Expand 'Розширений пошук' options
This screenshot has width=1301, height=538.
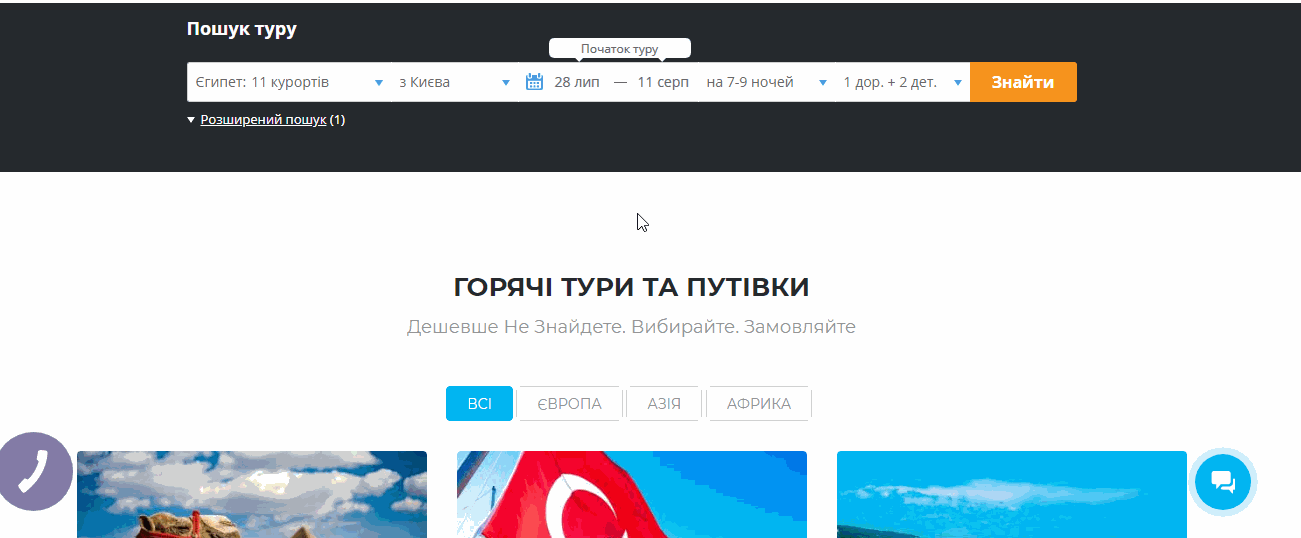point(263,120)
